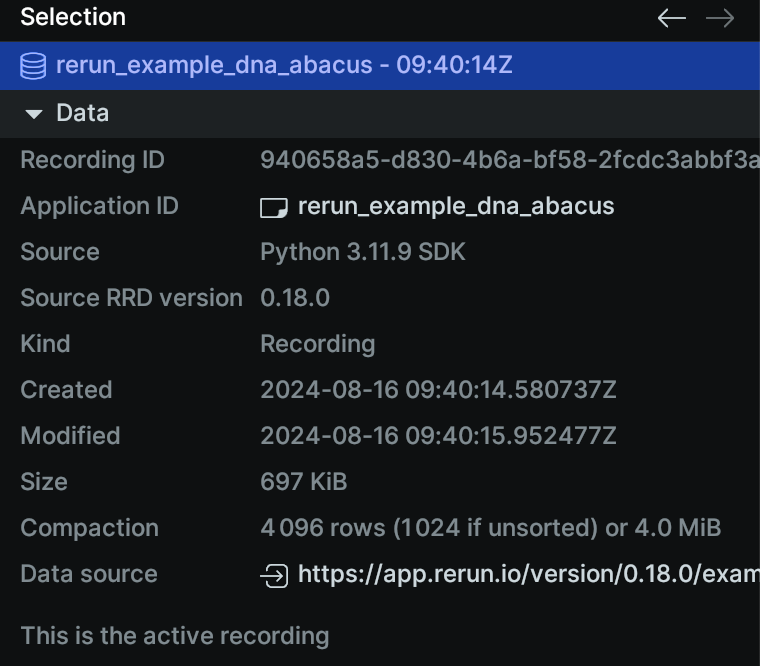760x666 pixels.
Task: Click the rerun_example_dna_abacus Application ID value
Action: pos(456,207)
